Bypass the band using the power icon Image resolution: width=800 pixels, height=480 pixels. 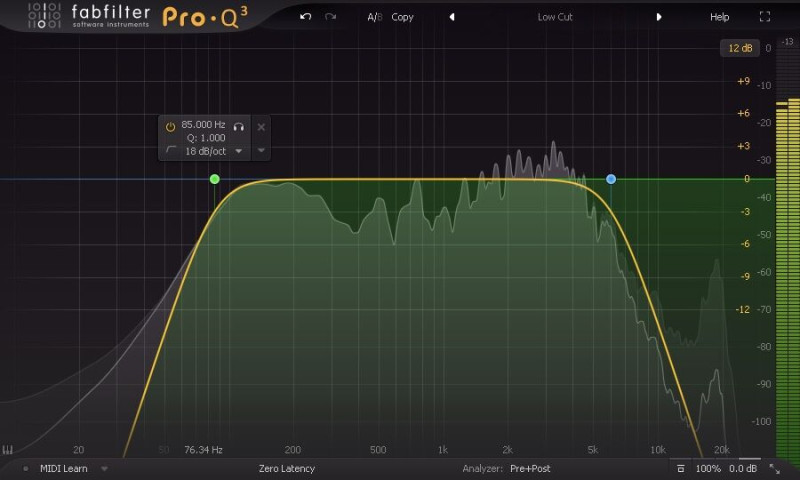coord(170,126)
